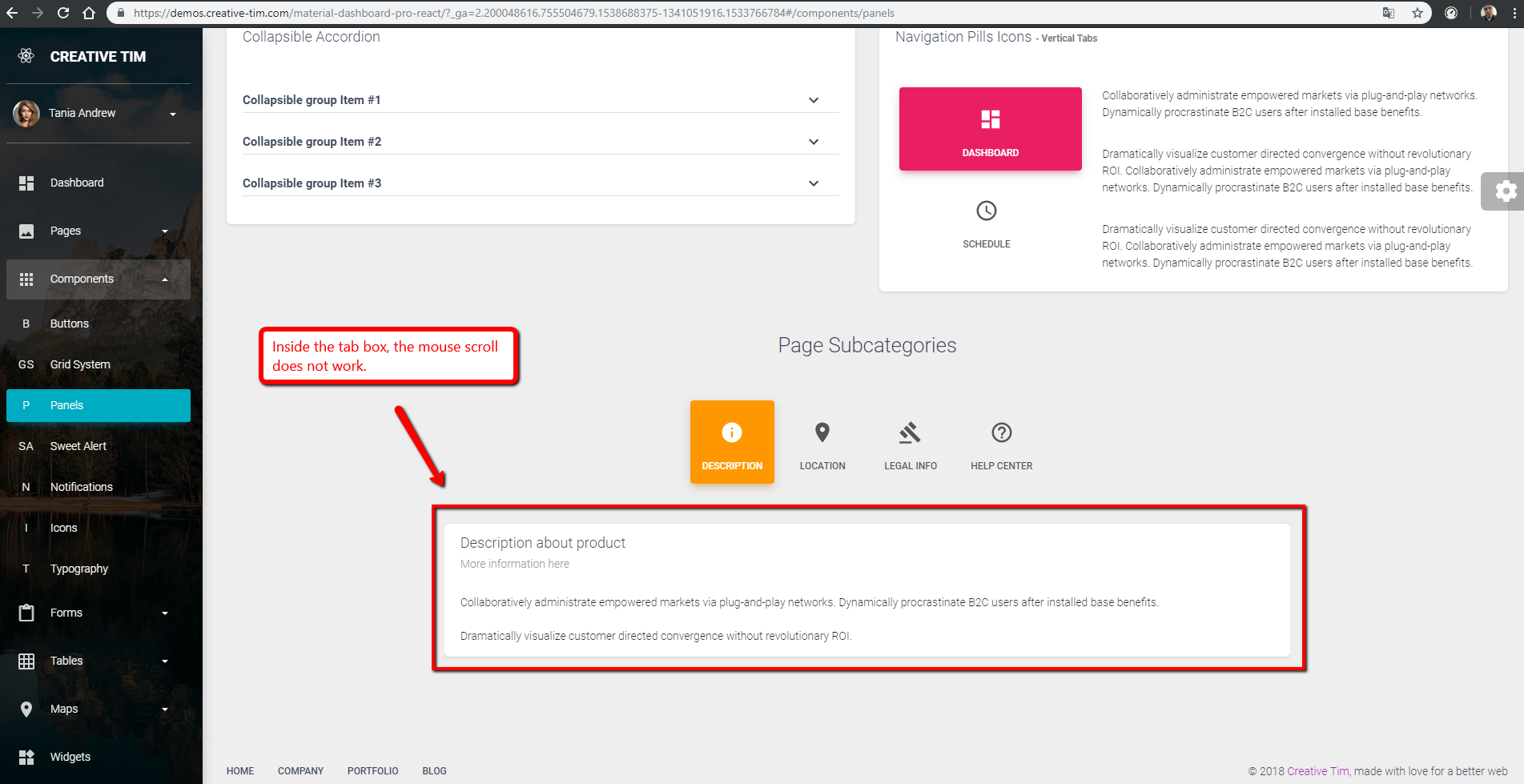The height and width of the screenshot is (784, 1524).
Task: Click the Creative Tim atom logo
Action: [x=26, y=55]
